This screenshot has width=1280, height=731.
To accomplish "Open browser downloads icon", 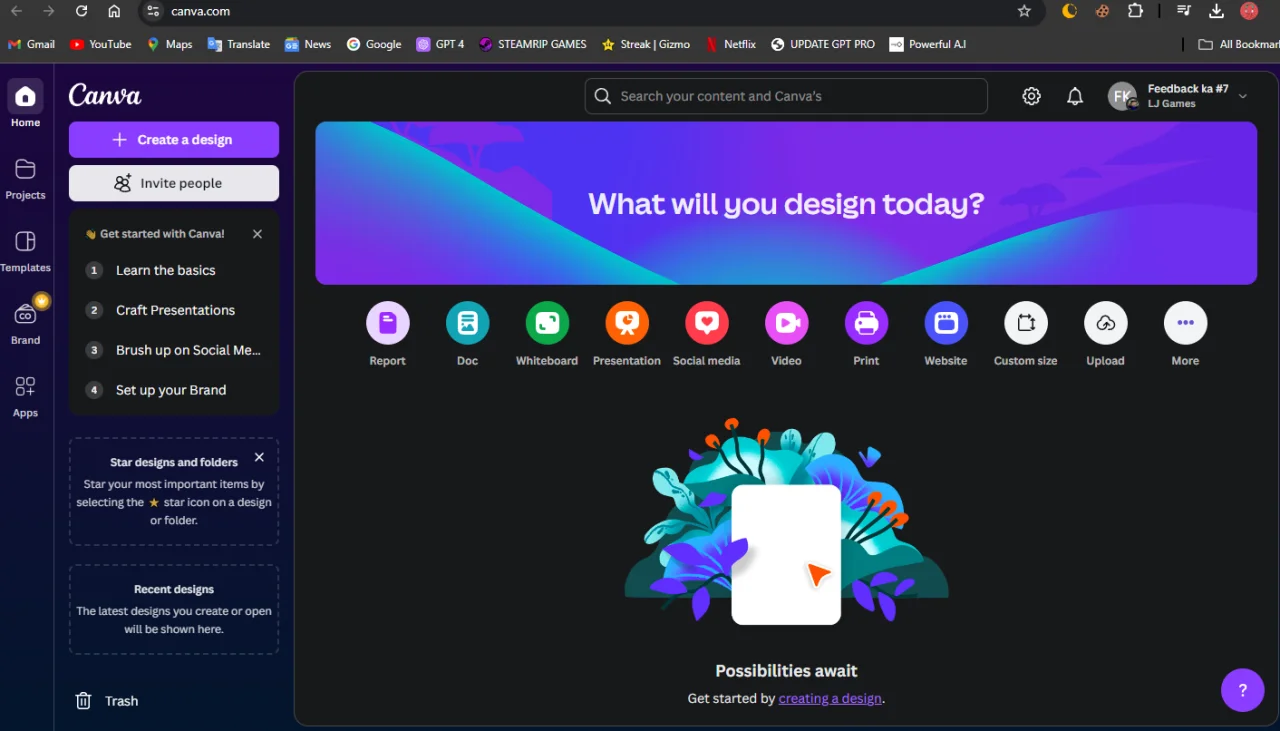I will 1216,11.
